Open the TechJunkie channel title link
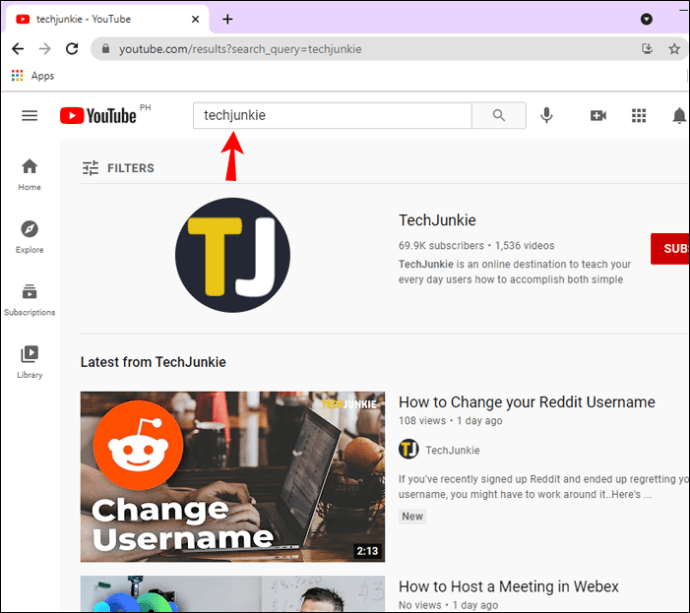 tap(437, 220)
